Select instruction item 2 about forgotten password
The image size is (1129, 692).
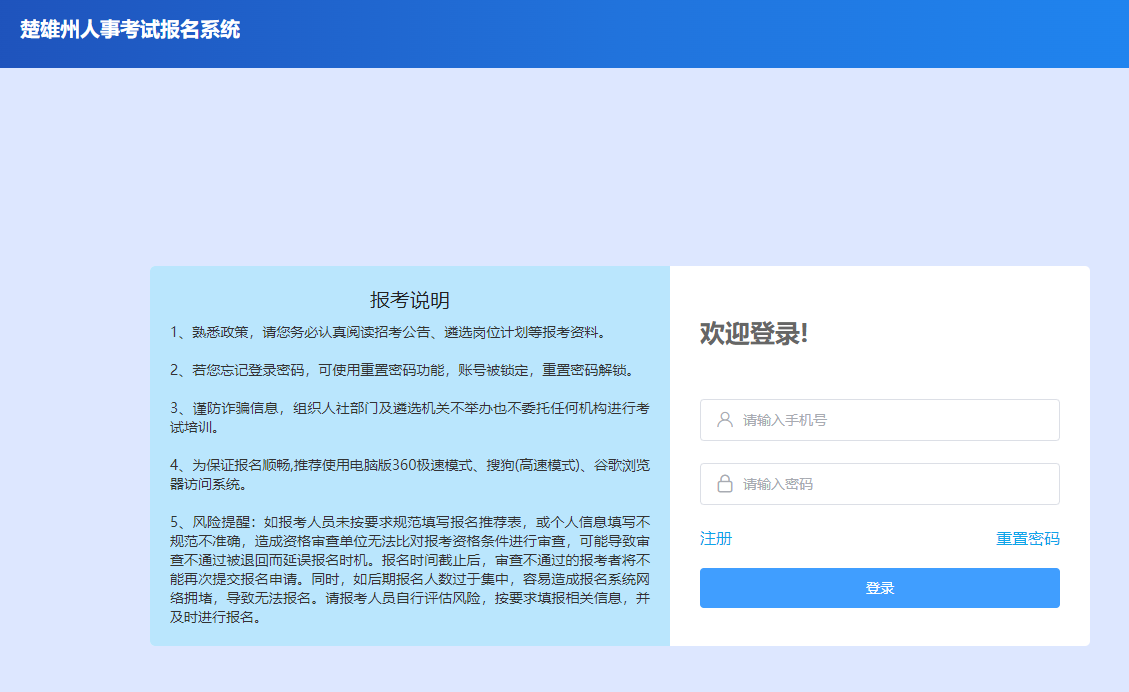pyautogui.click(x=402, y=370)
